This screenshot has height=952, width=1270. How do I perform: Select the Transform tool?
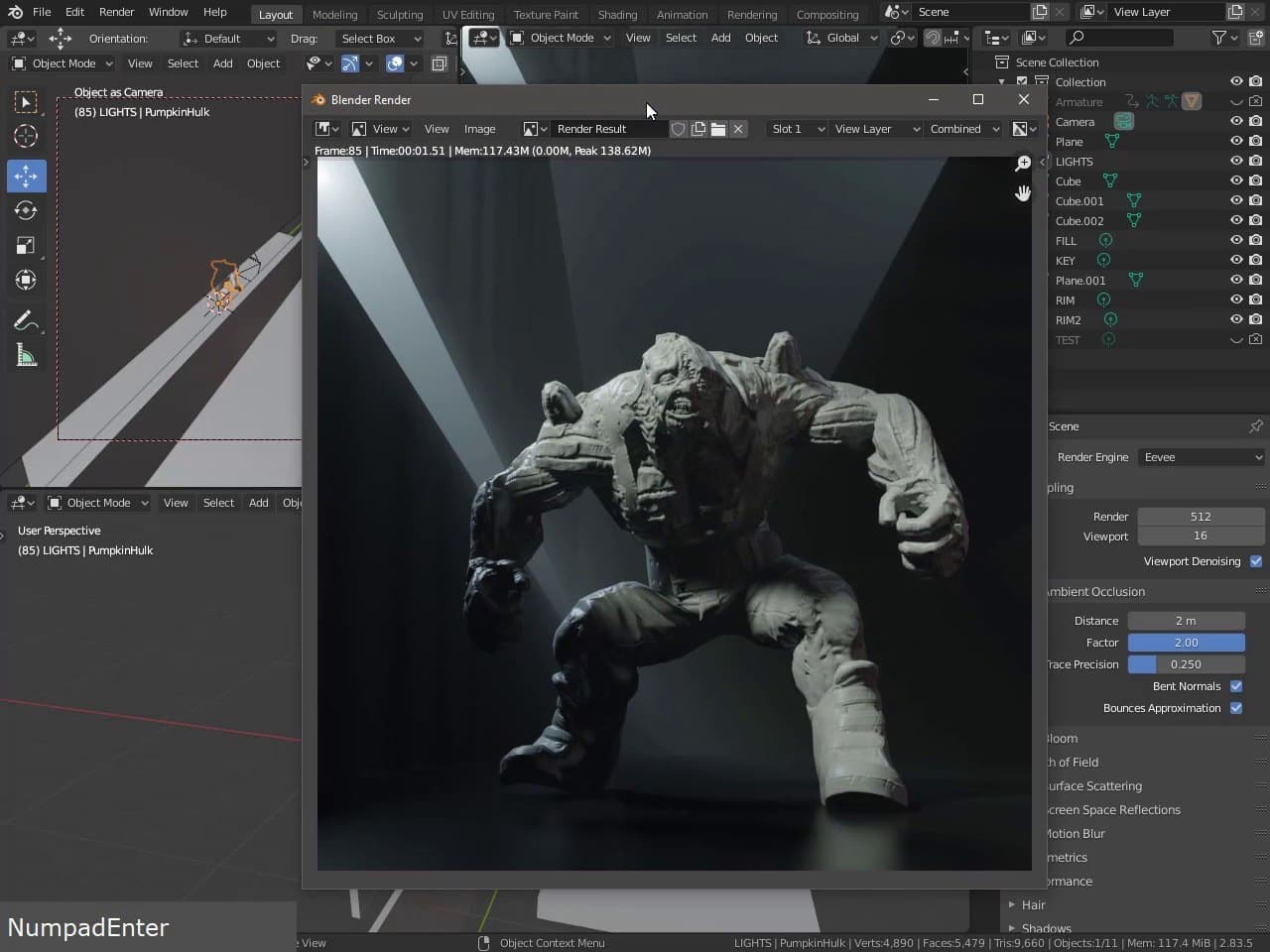coord(26,280)
